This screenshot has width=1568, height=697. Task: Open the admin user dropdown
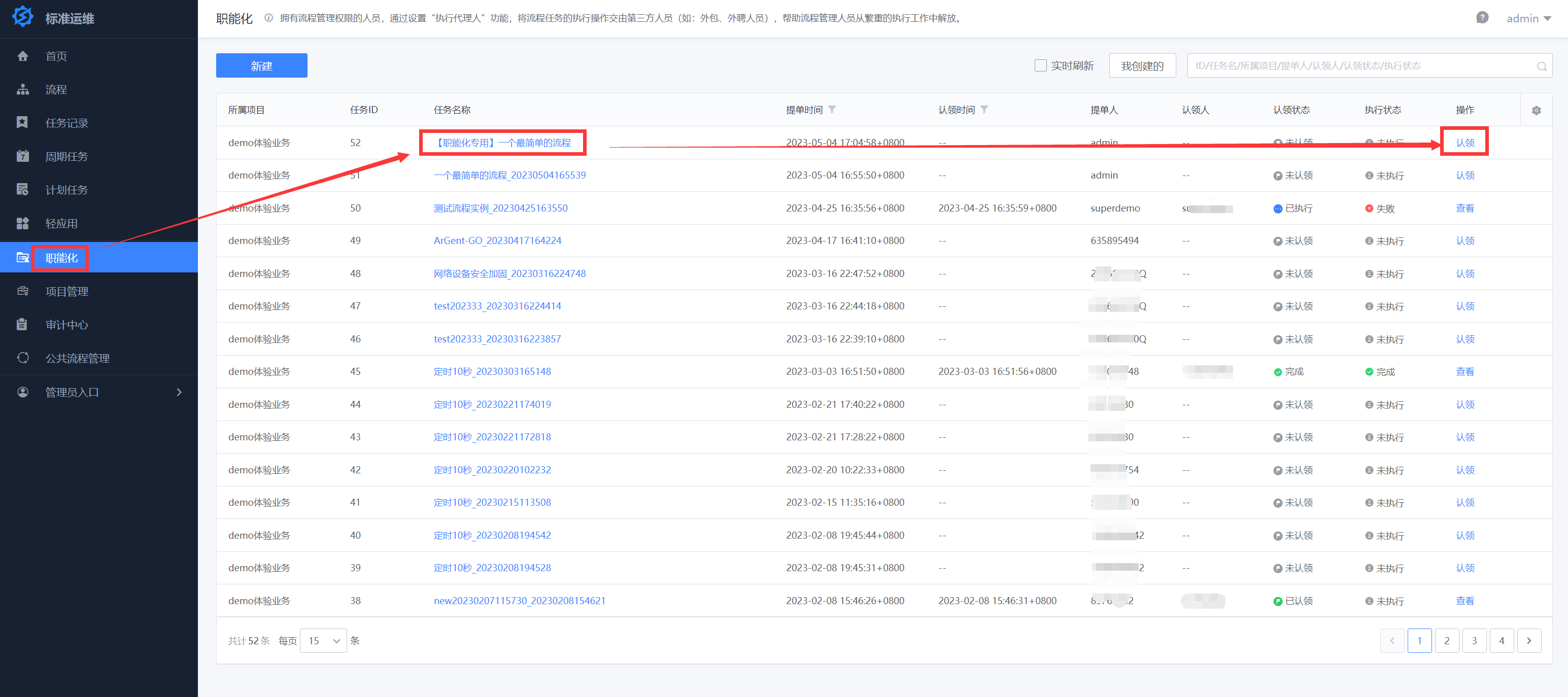tap(1528, 18)
